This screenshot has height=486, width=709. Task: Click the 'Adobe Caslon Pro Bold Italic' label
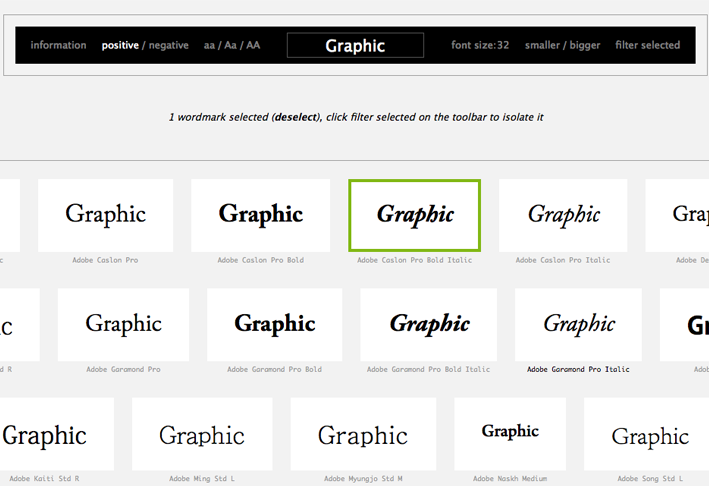[415, 260]
